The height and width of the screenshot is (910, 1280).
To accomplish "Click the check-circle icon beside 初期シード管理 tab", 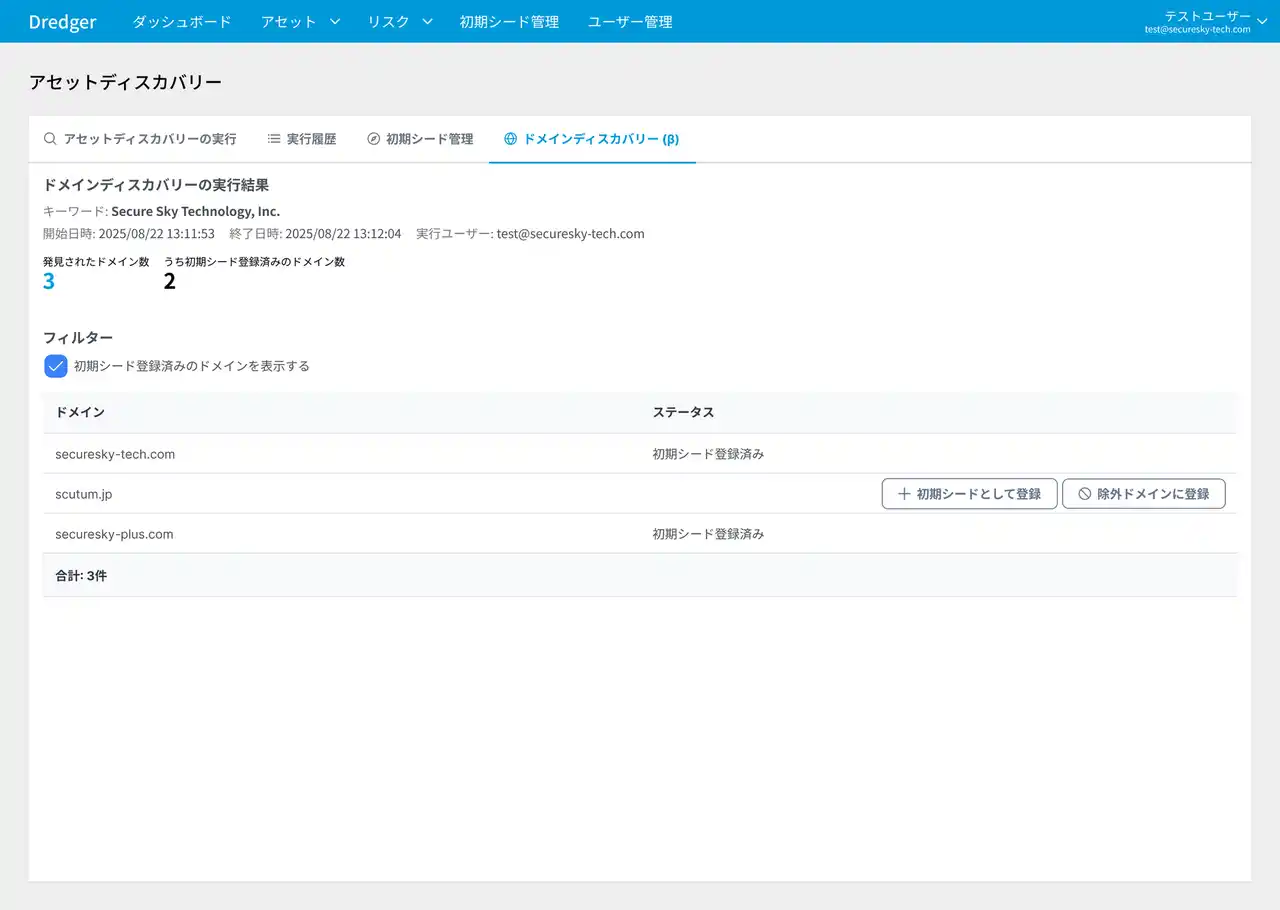I will (x=373, y=139).
